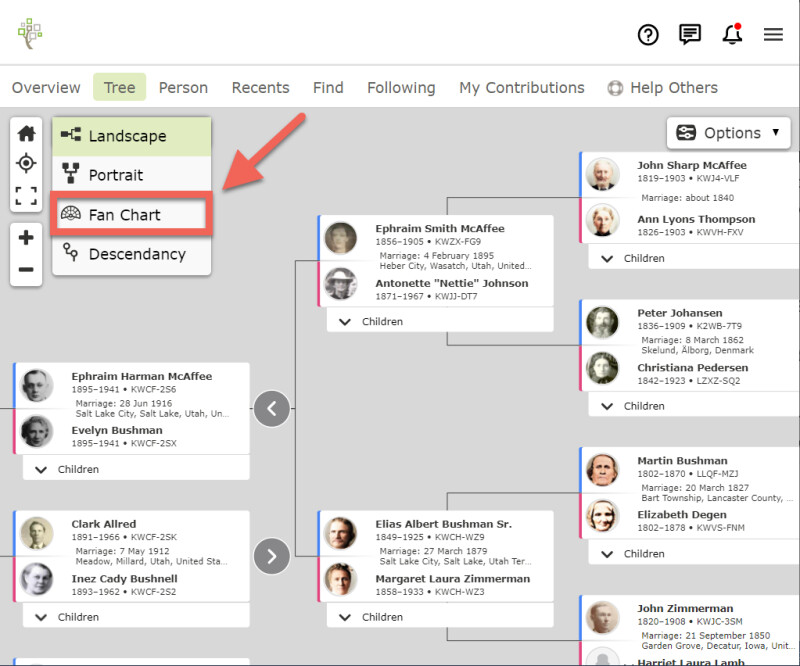
Task: Open the notifications bell
Action: [732, 34]
